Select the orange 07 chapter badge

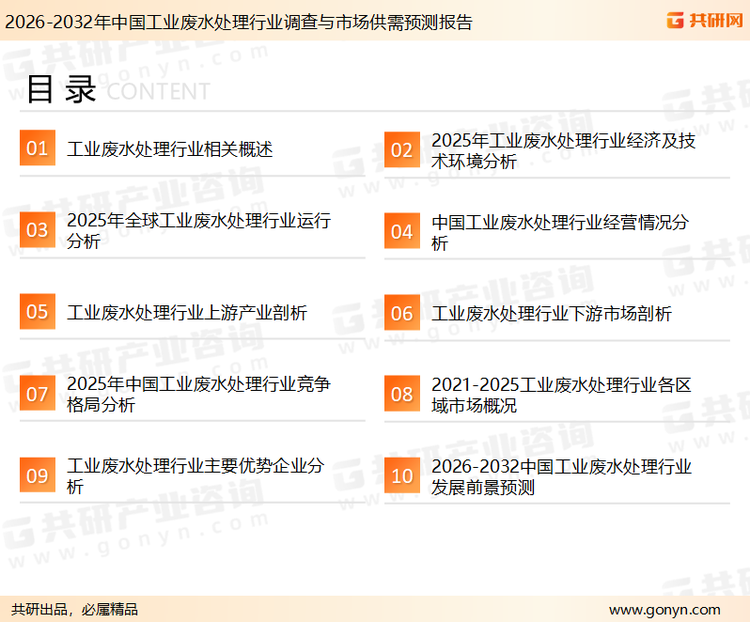pyautogui.click(x=37, y=393)
